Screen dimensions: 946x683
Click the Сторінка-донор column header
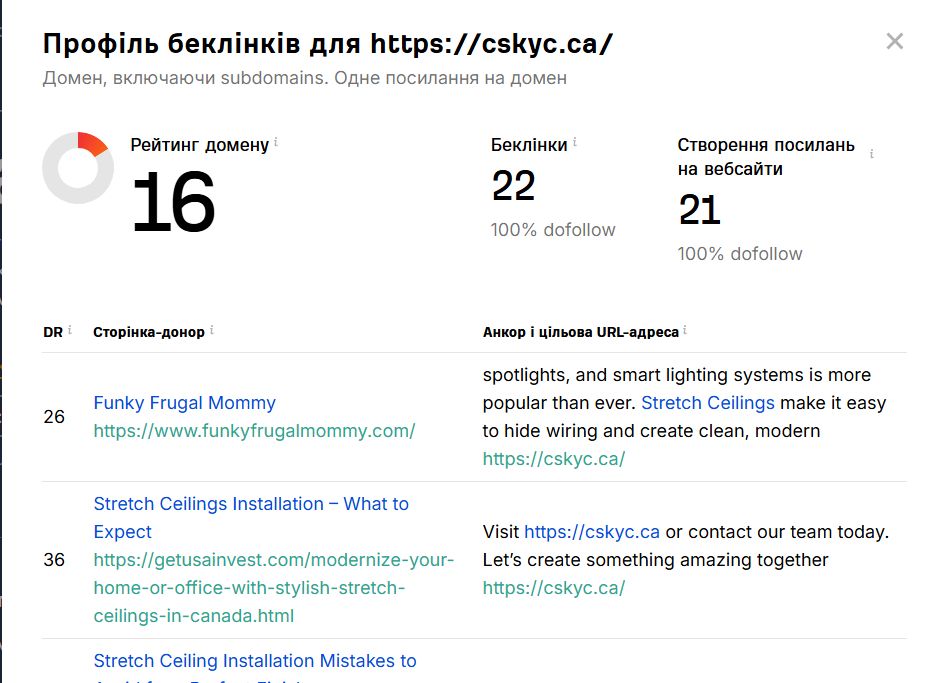(148, 332)
